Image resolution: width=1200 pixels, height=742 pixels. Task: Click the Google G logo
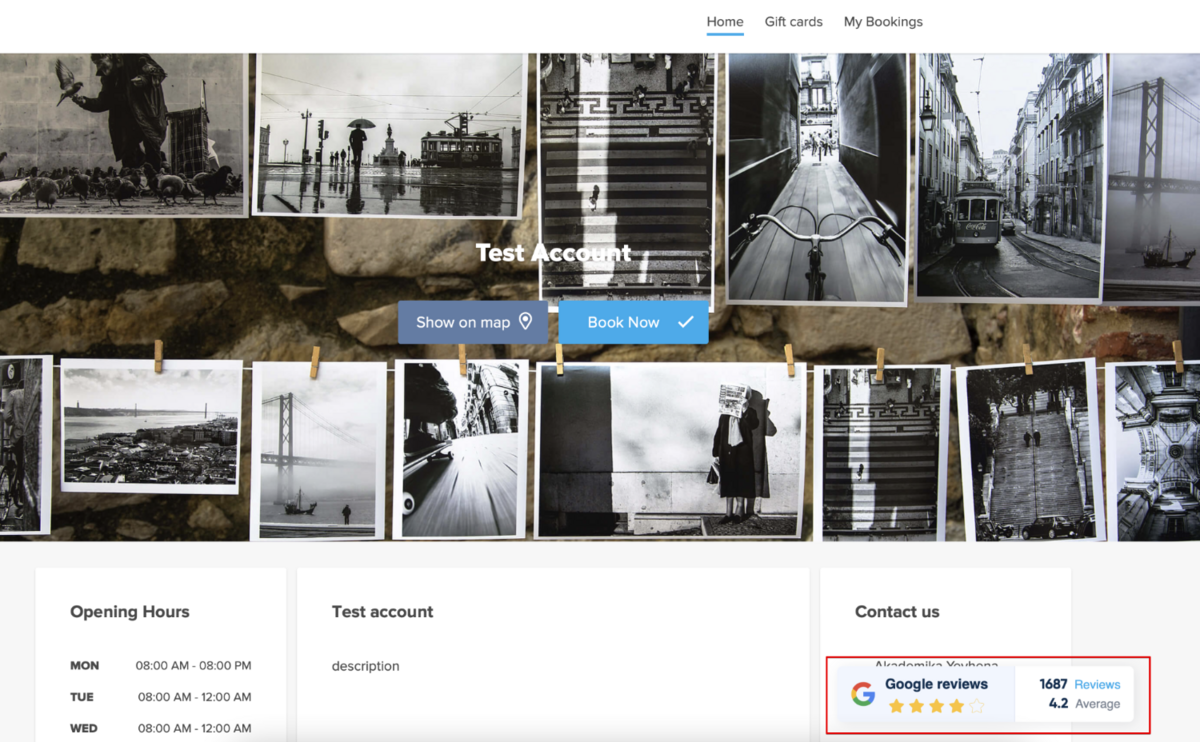(863, 694)
